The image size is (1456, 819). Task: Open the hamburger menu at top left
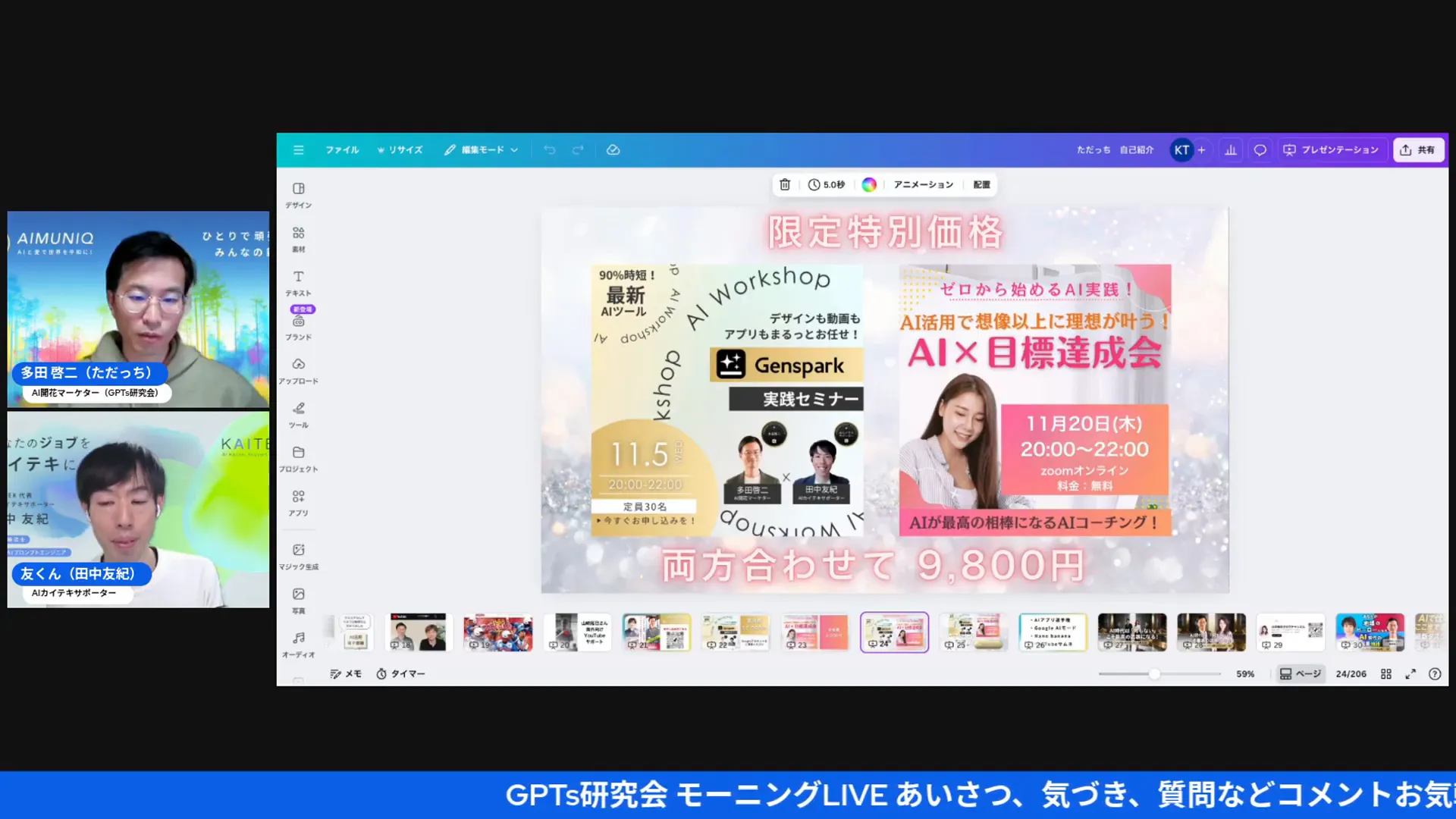(x=298, y=149)
